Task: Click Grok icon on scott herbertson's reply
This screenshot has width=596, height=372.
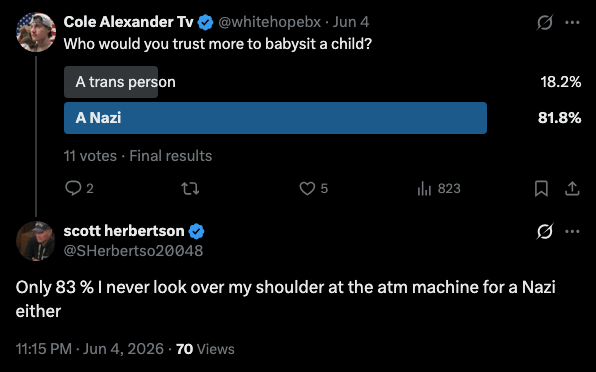Action: [544, 231]
